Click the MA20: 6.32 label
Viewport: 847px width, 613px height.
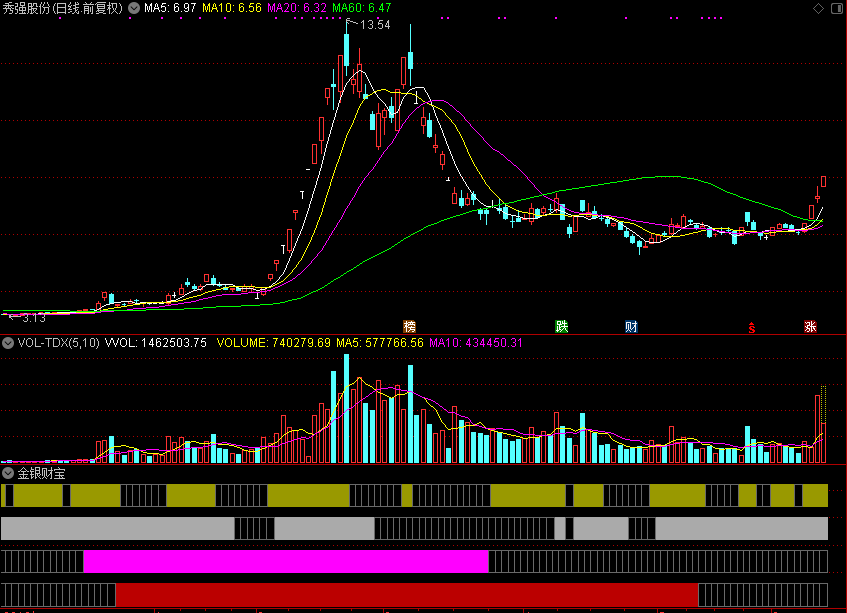click(297, 8)
